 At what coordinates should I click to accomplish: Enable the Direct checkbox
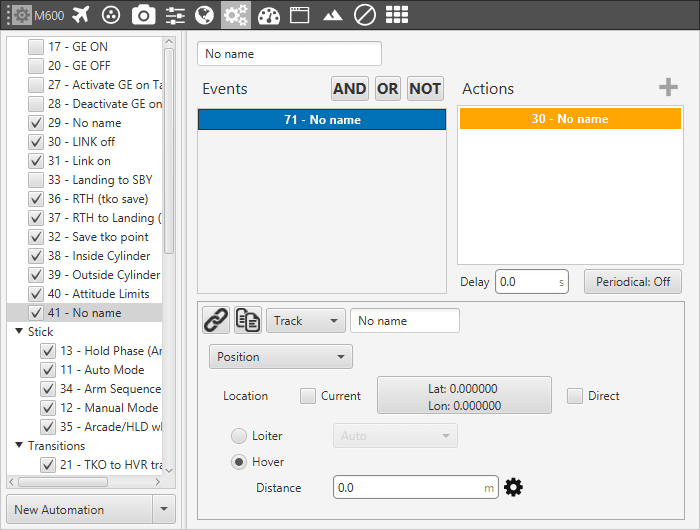click(x=575, y=396)
